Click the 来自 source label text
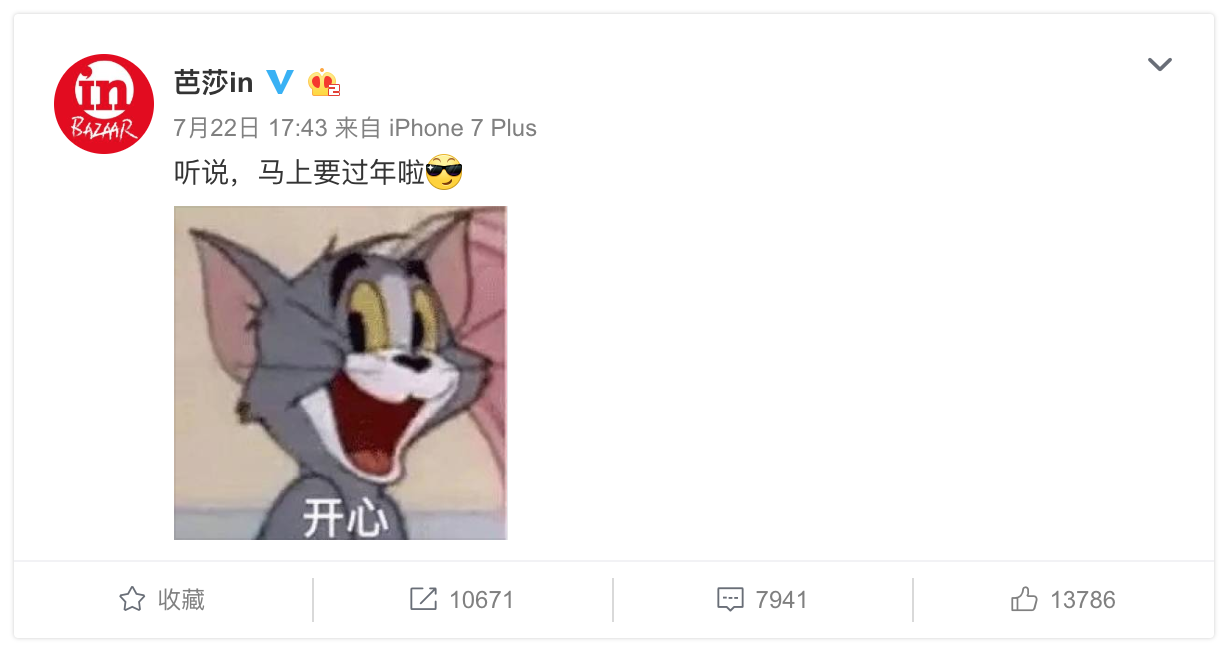Image resolution: width=1230 pixels, height=652 pixels. 358,128
